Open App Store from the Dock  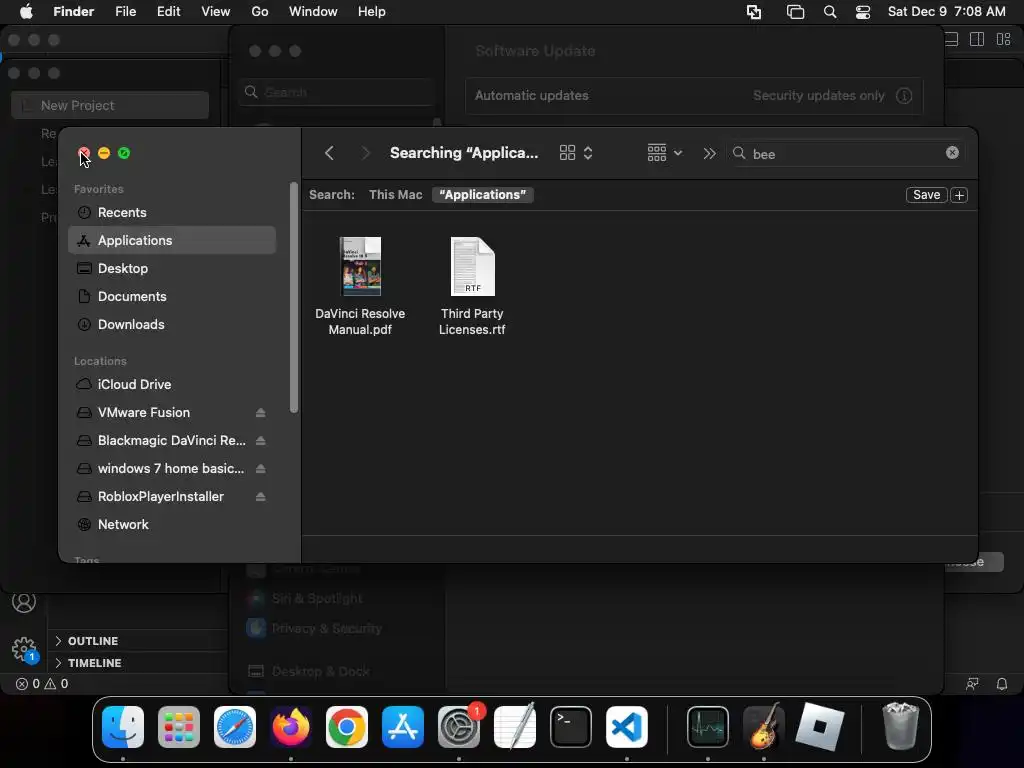(403, 727)
